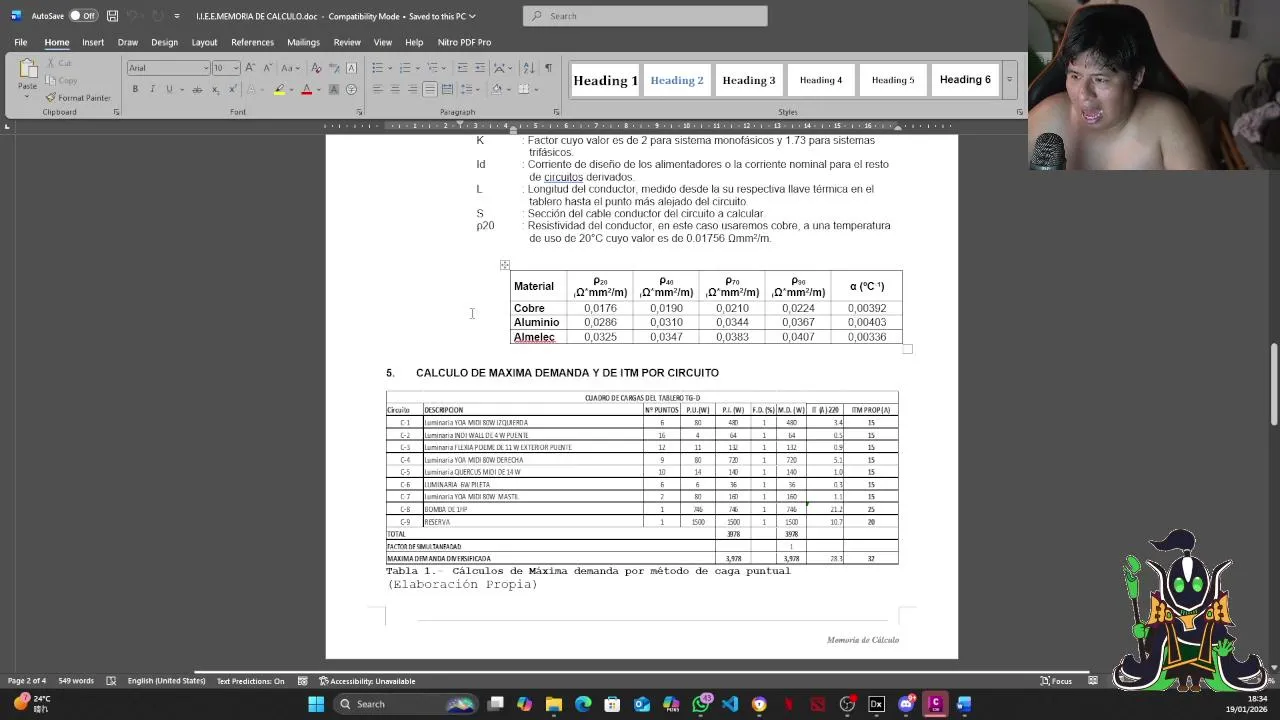Apply Heading 3 style
Image resolution: width=1280 pixels, height=720 pixels.
click(x=749, y=80)
